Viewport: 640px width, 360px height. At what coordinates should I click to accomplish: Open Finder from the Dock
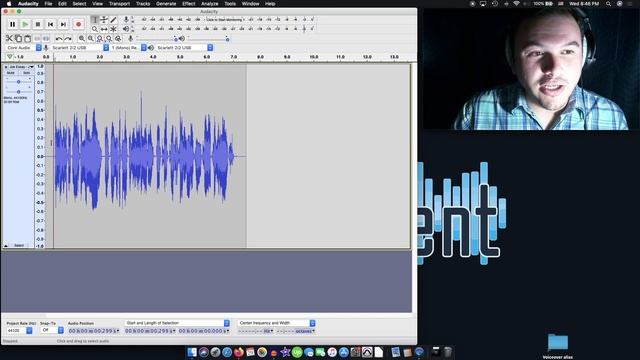pos(192,352)
